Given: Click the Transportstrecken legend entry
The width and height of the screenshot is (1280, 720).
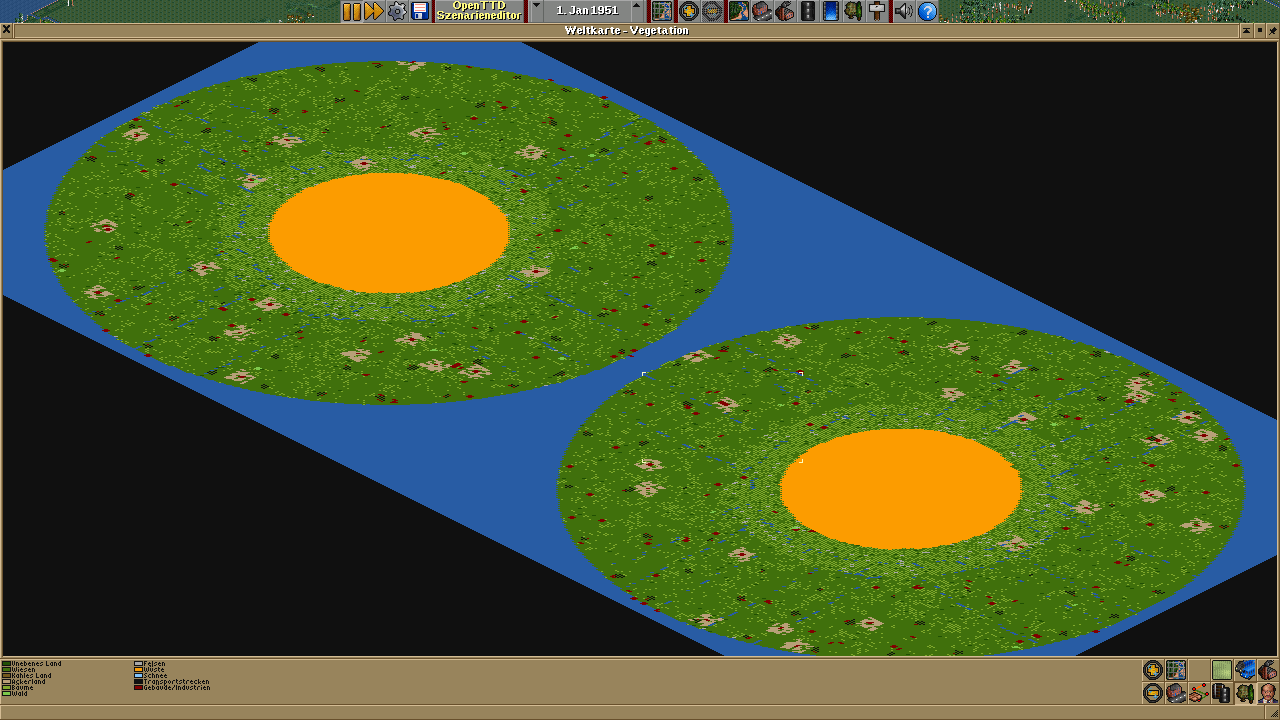Looking at the screenshot, I should pyautogui.click(x=172, y=682).
